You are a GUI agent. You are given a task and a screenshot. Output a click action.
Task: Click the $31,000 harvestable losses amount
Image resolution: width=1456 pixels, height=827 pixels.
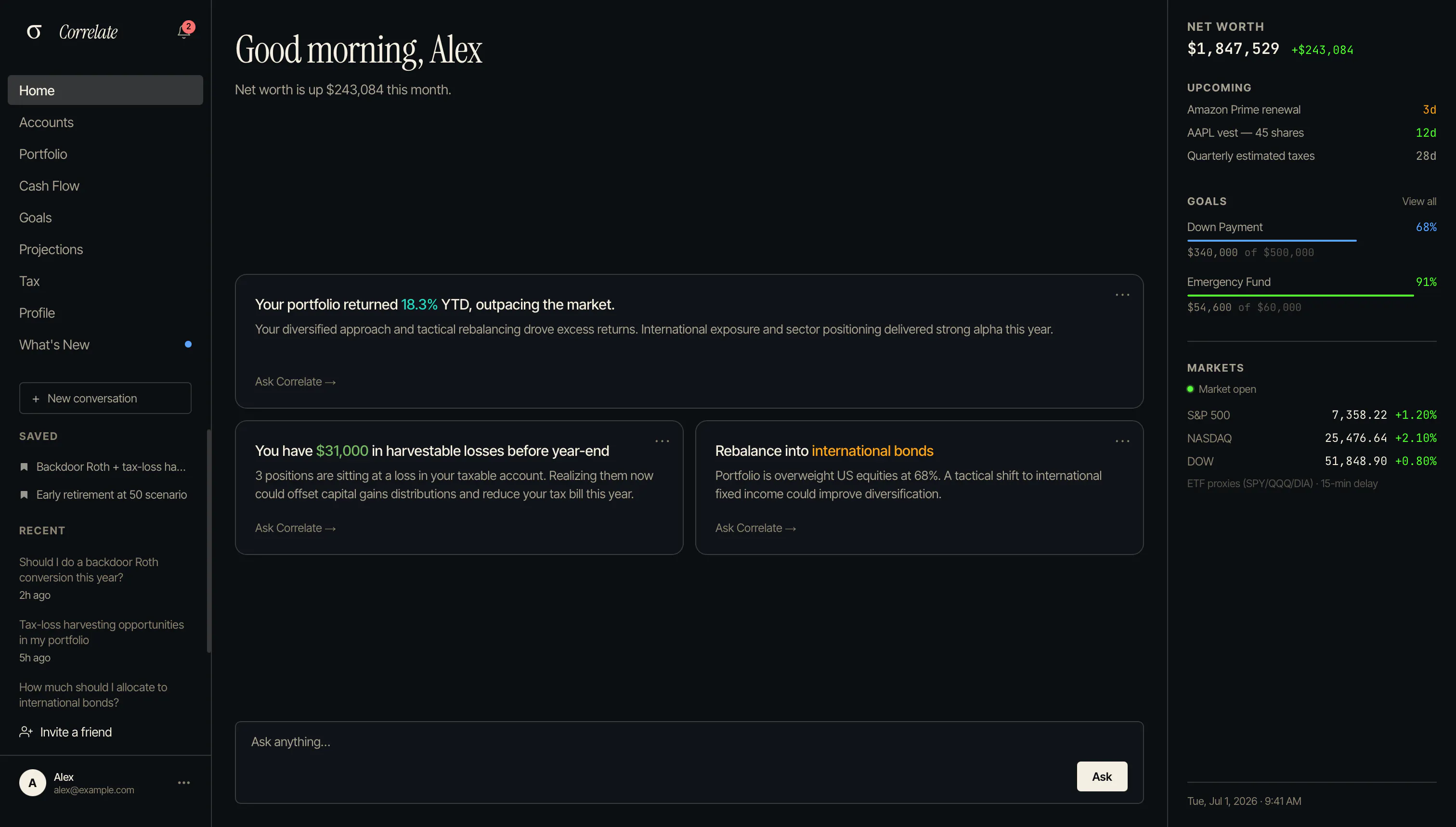coord(342,451)
